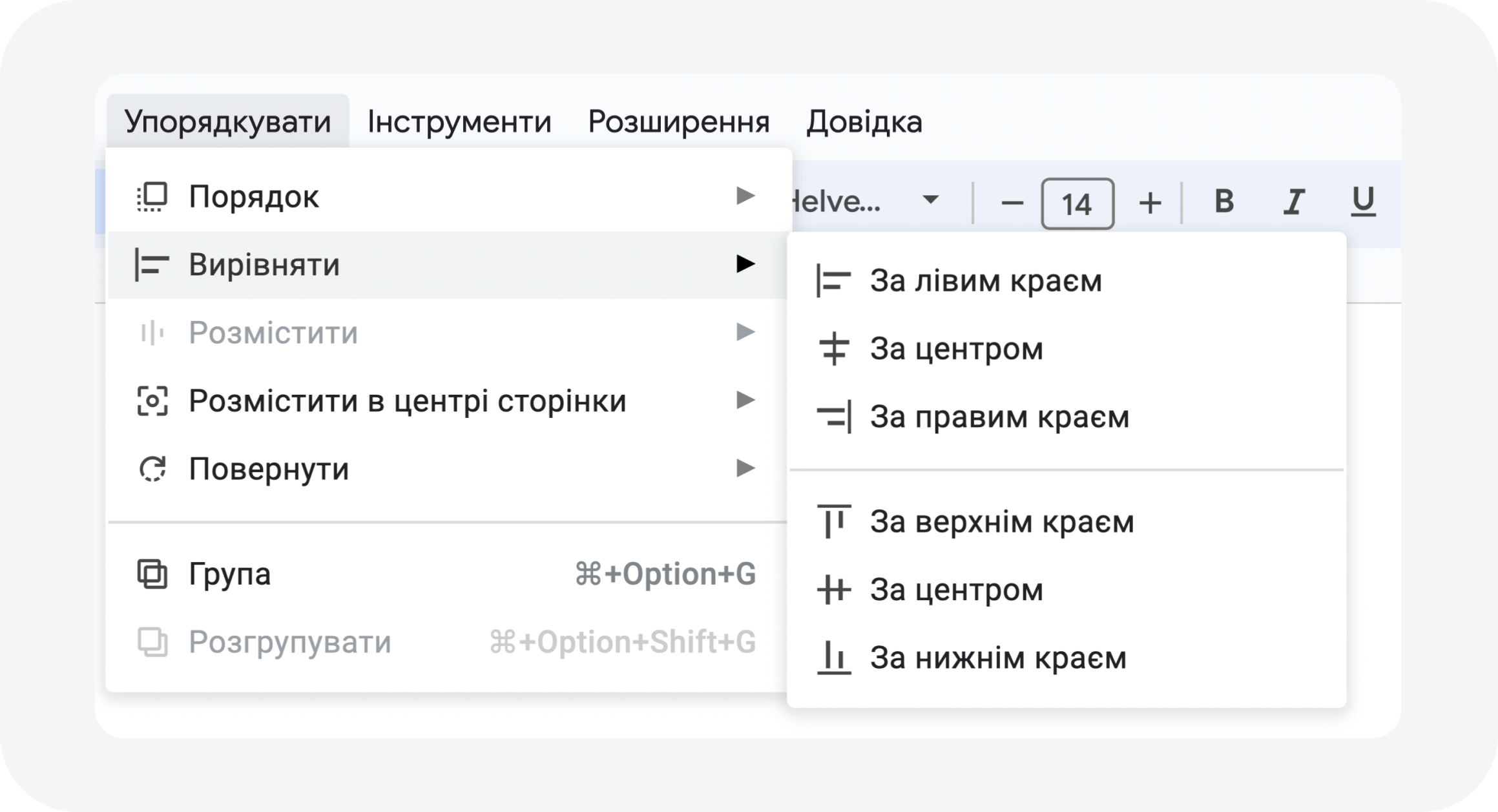Expand the Повернути submenu arrow
Screen dimensions: 1498x812
pos(745,468)
